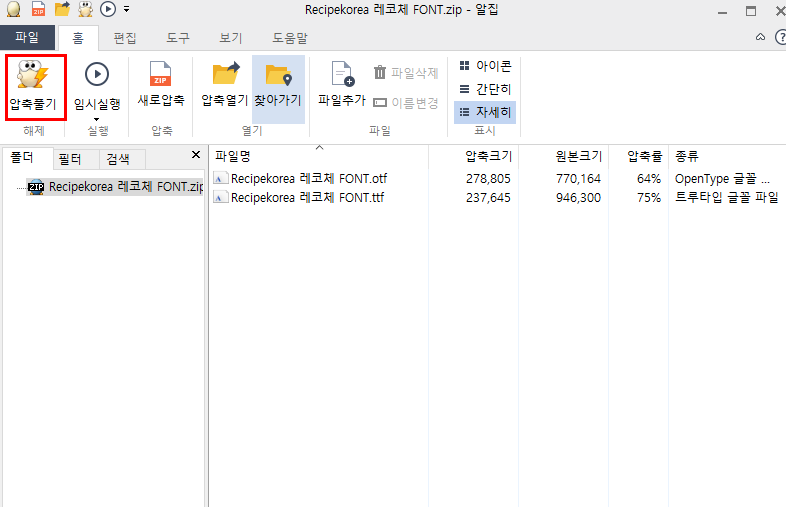Image resolution: width=786 pixels, height=507 pixels.
Task: Click the 75% compression ratio cell
Action: [x=649, y=198]
